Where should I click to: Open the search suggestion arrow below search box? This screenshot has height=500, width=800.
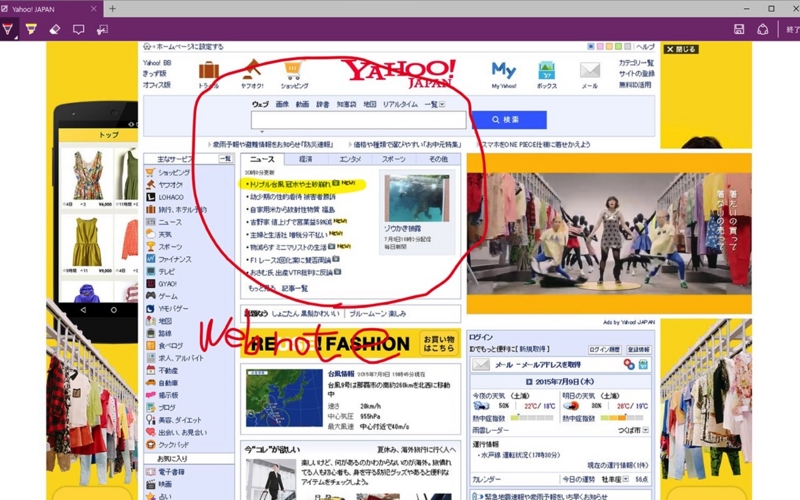(262, 132)
